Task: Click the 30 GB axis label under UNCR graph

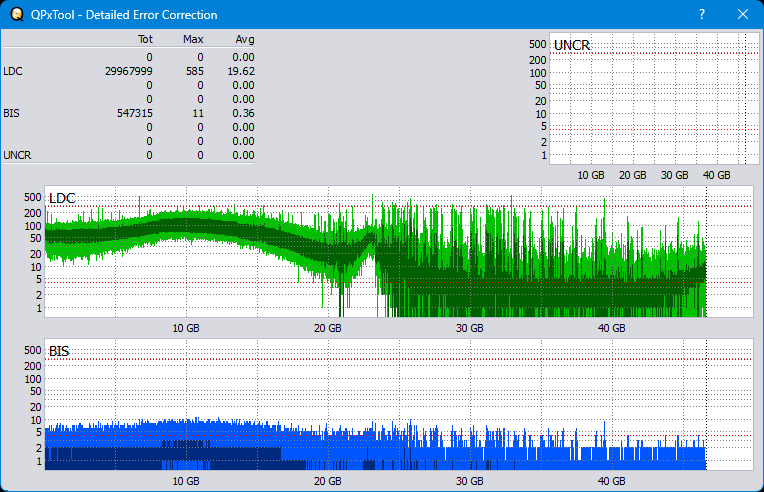Action: point(675,175)
